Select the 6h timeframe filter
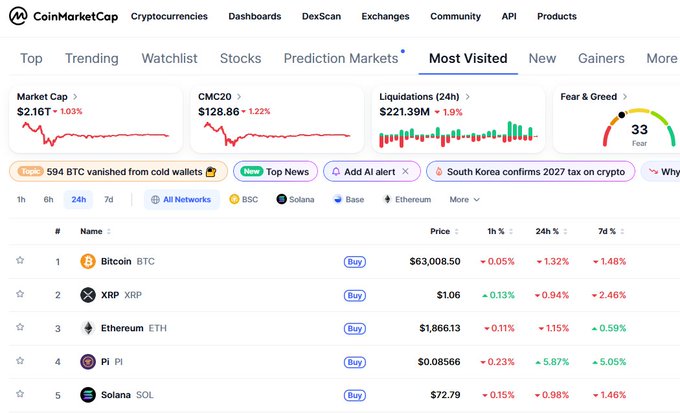Image resolution: width=680 pixels, height=413 pixels. 48,200
